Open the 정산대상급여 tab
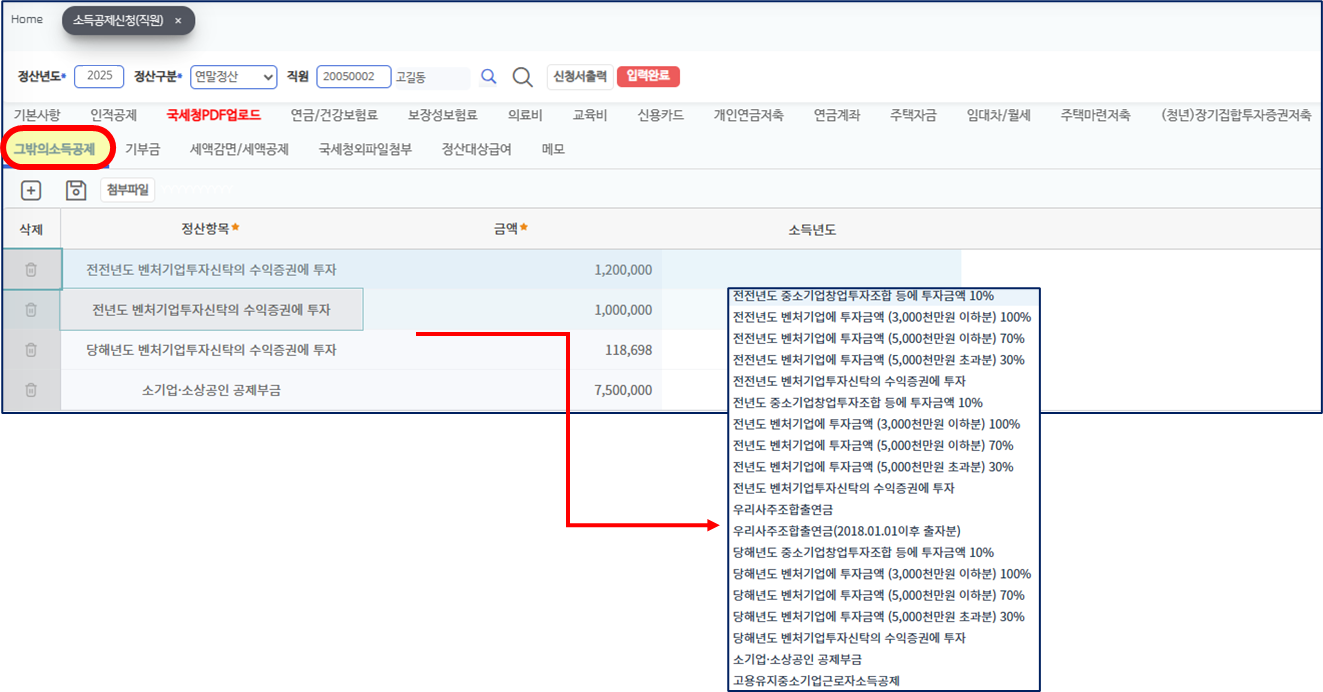 tap(477, 149)
